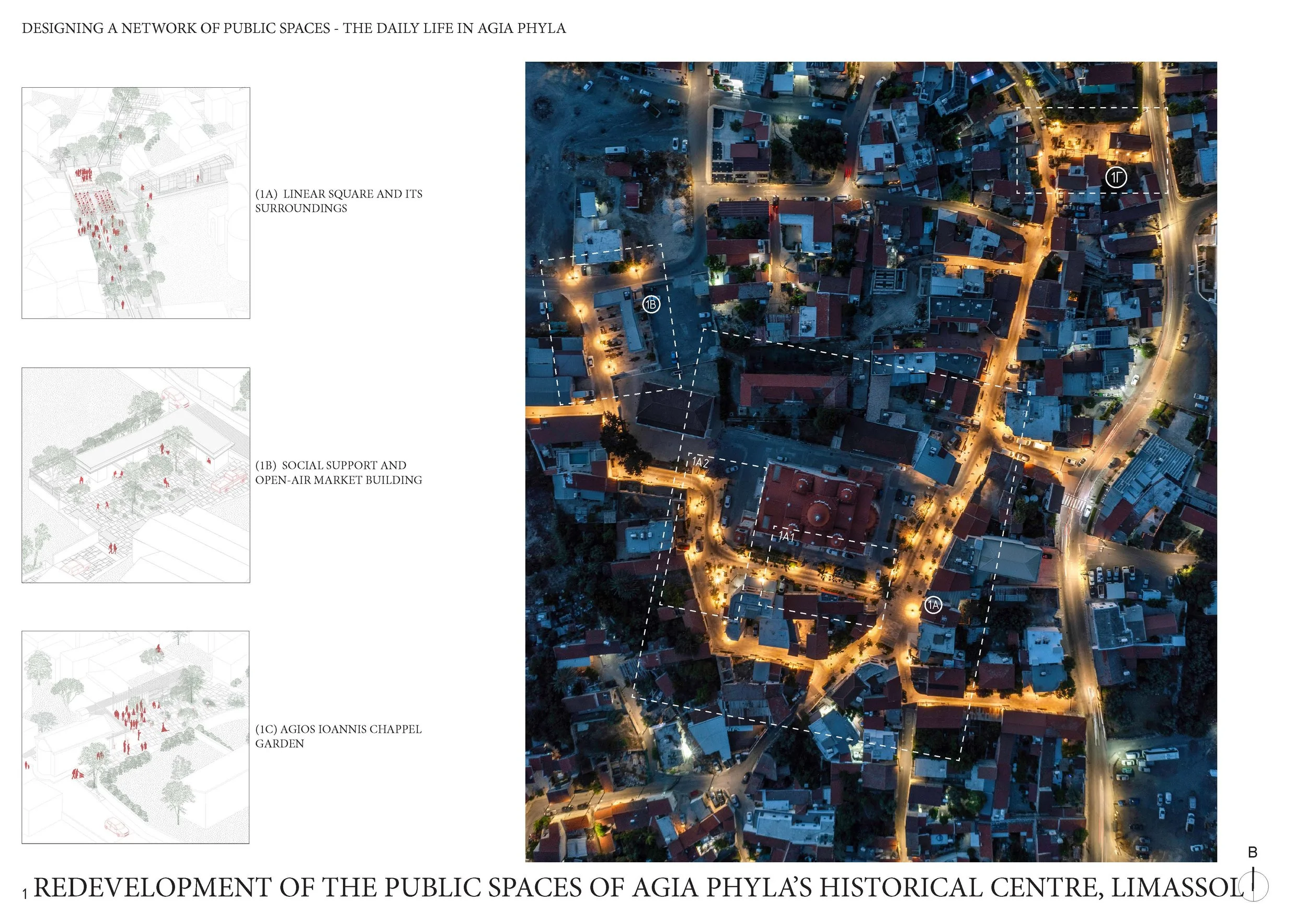Select the circled 1Γ marker
1307x924 pixels.
(x=1116, y=178)
